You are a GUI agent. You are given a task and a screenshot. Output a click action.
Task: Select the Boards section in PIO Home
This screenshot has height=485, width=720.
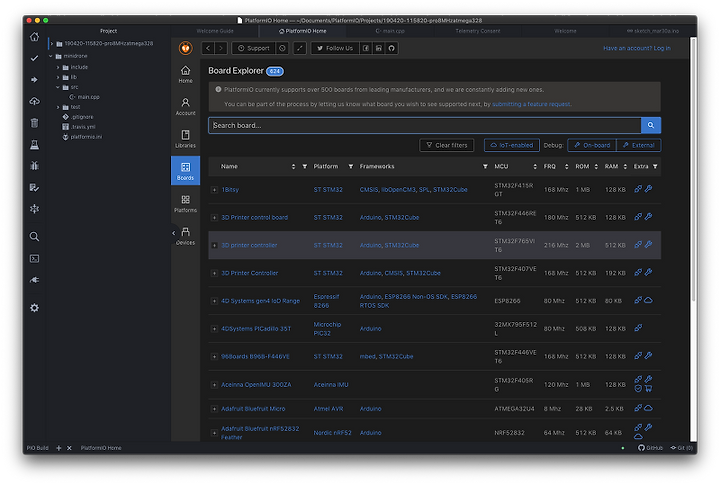[x=186, y=171]
